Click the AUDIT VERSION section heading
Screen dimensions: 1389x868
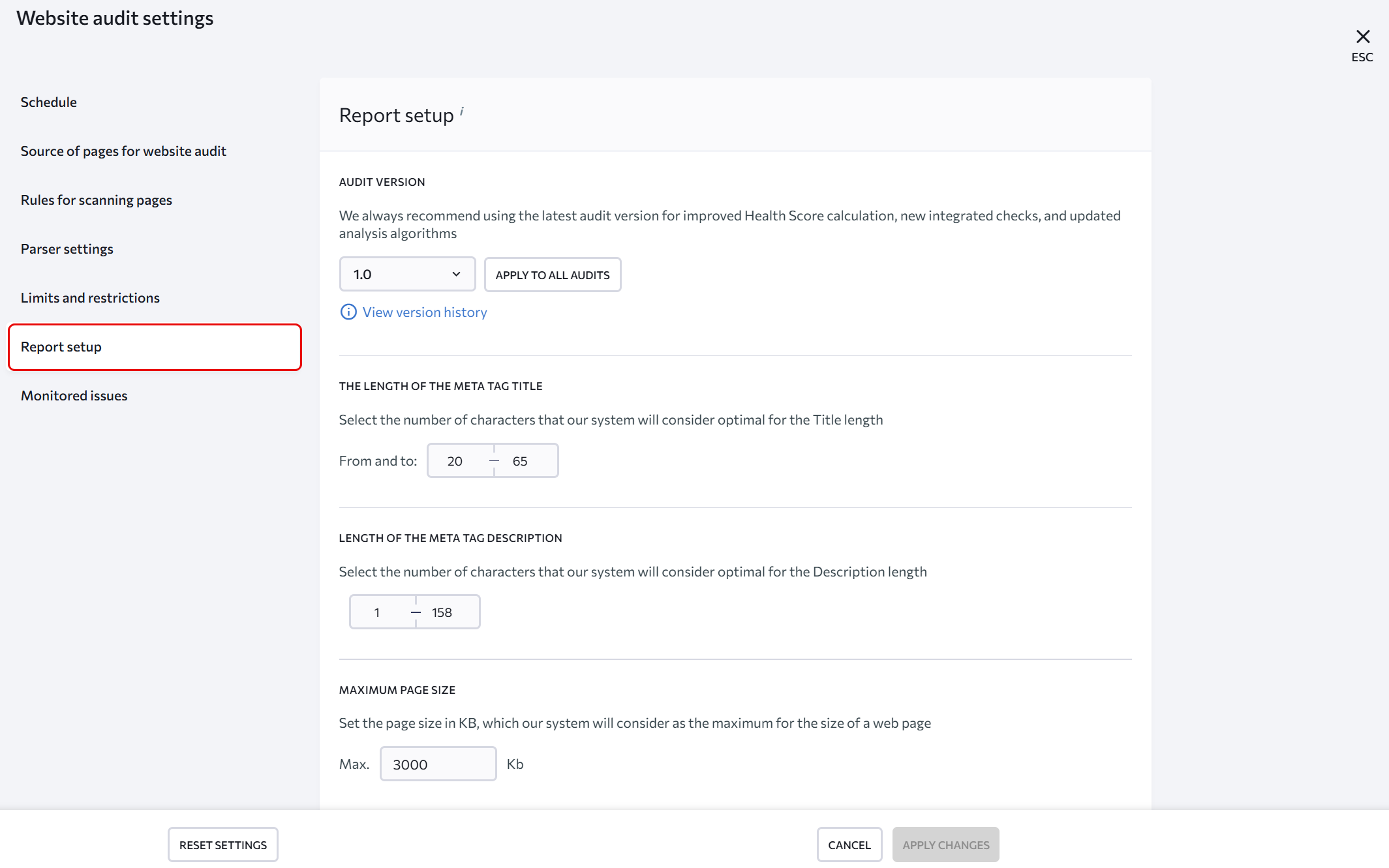382,182
